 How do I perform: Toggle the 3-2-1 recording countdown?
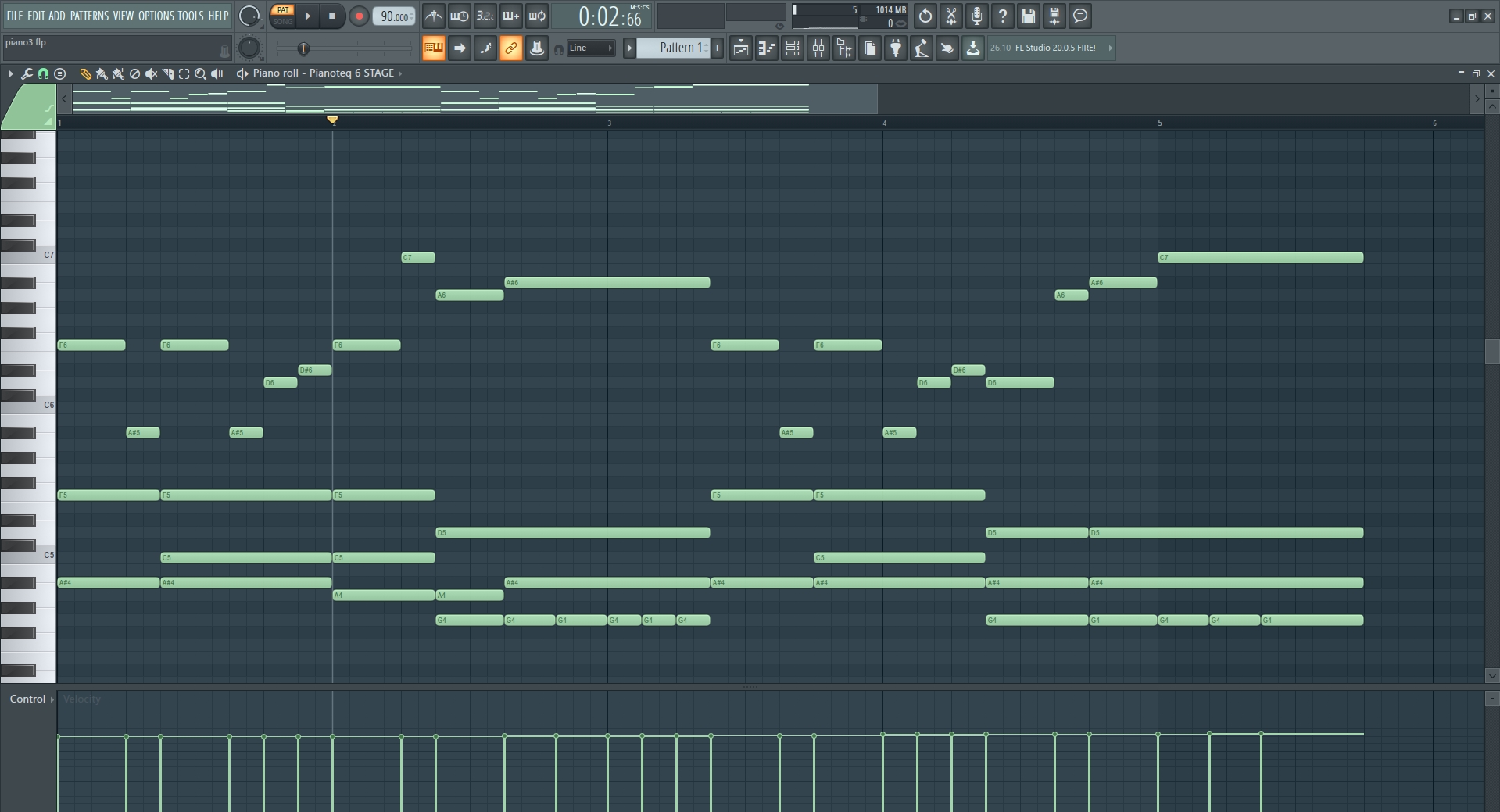pyautogui.click(x=485, y=16)
